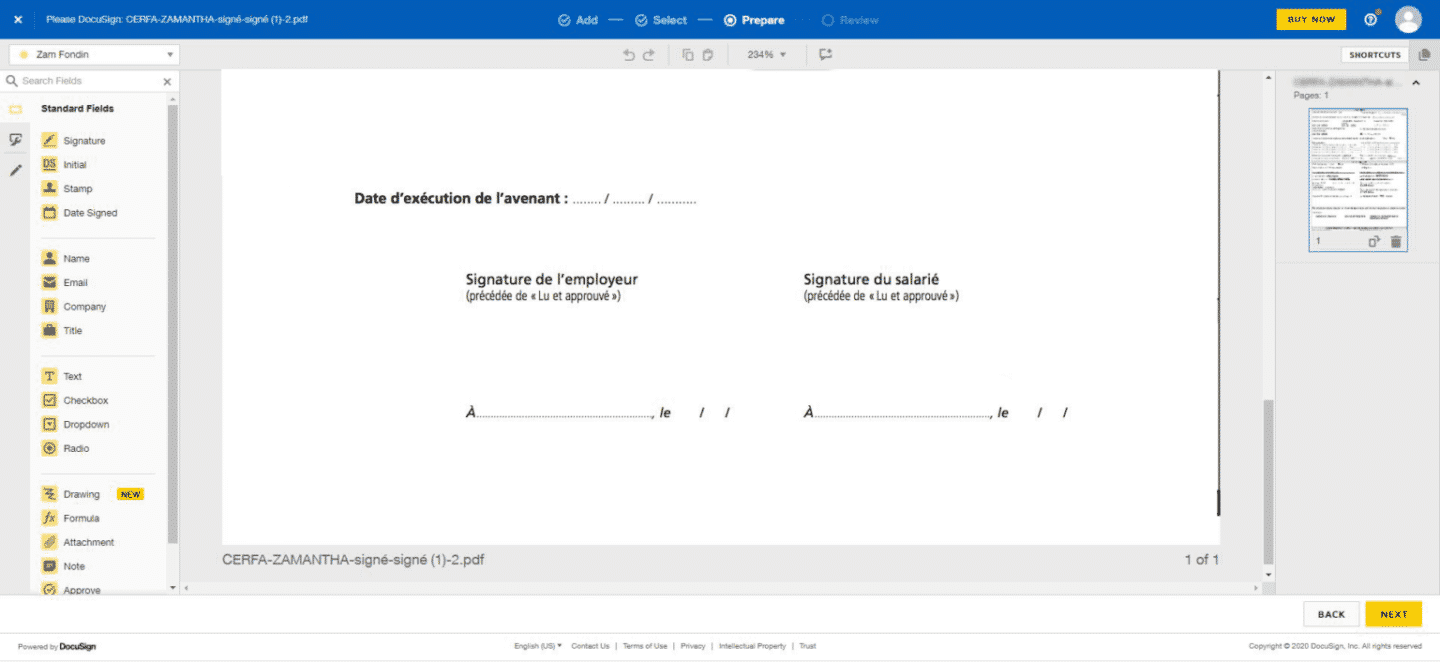Switch to the custom fields sidebar tab

coord(15,140)
